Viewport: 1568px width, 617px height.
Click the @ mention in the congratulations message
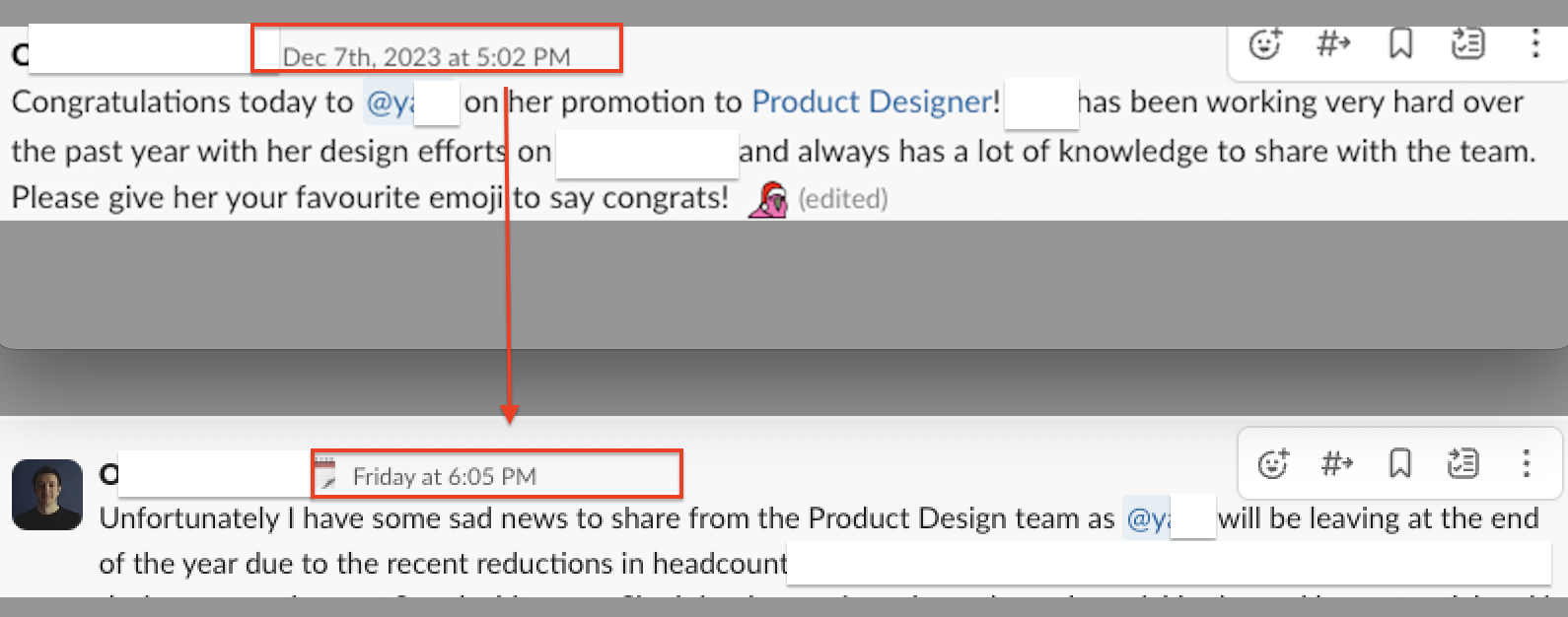[390, 103]
